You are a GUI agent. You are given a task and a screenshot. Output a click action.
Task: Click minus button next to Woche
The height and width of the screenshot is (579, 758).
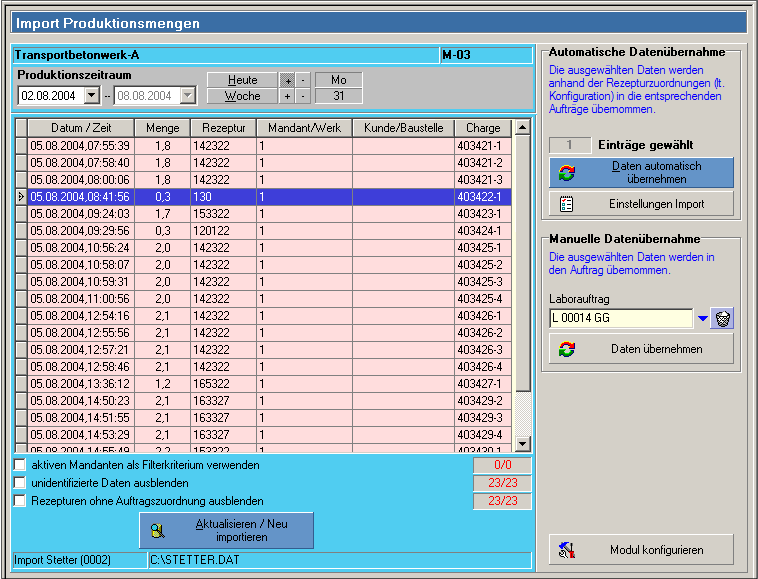(x=302, y=96)
